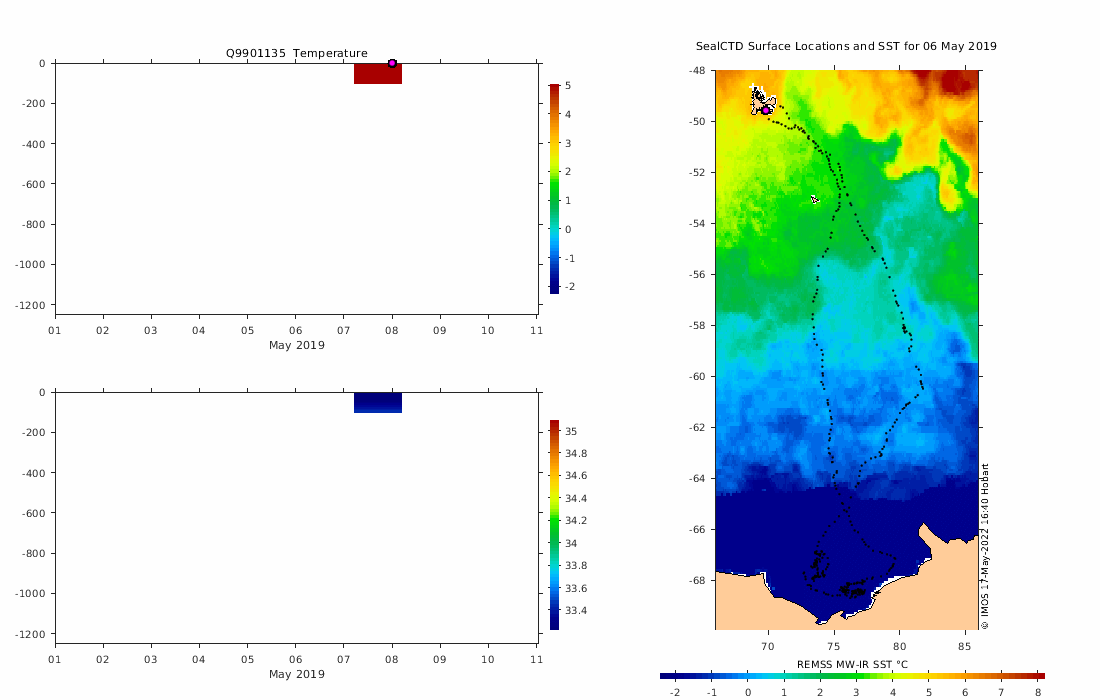Click the '33.8' tick on salinity colorbar

click(576, 565)
